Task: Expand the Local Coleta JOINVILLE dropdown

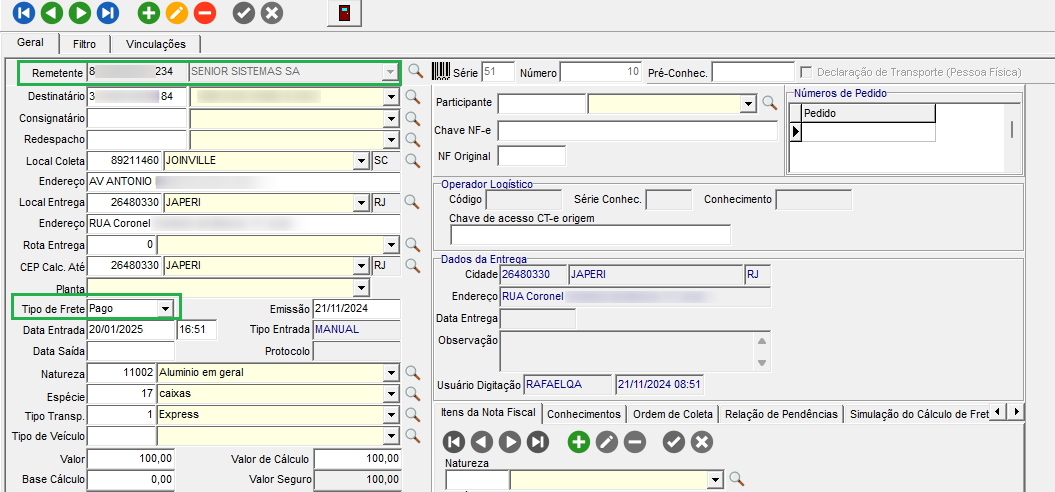Action: 360,160
